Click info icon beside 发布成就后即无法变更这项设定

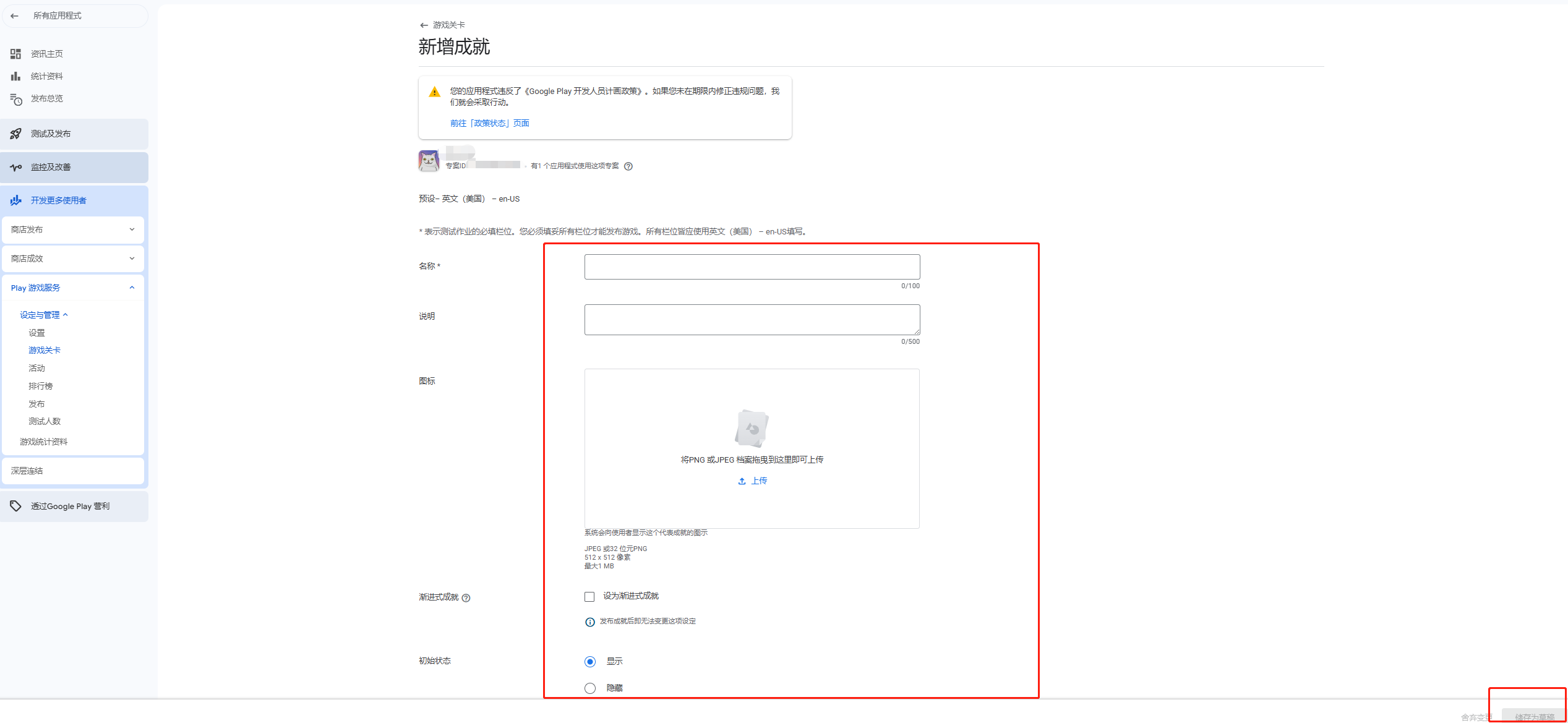pyautogui.click(x=590, y=622)
